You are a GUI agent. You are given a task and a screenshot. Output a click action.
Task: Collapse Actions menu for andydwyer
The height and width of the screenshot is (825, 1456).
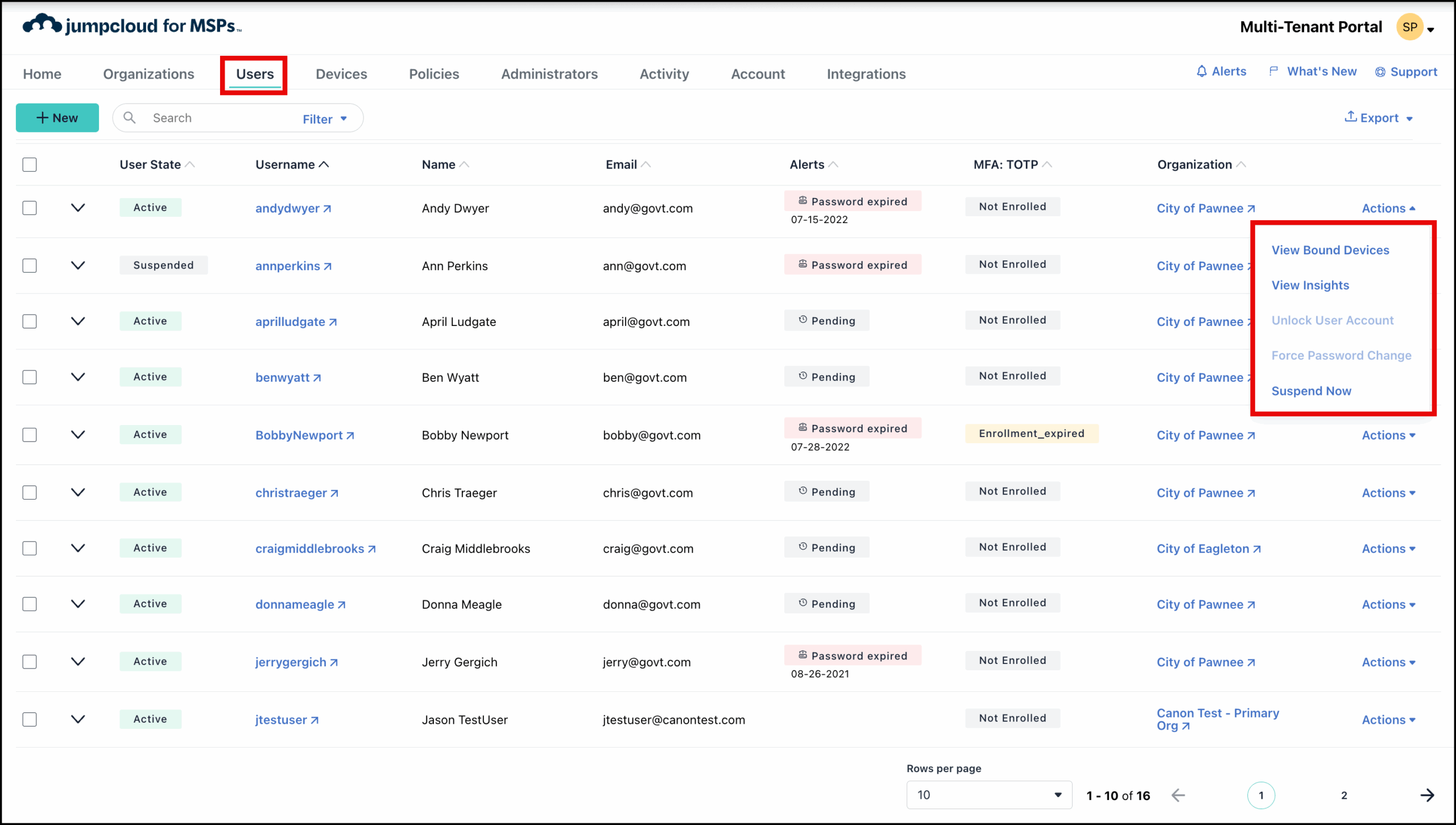[x=1388, y=208]
